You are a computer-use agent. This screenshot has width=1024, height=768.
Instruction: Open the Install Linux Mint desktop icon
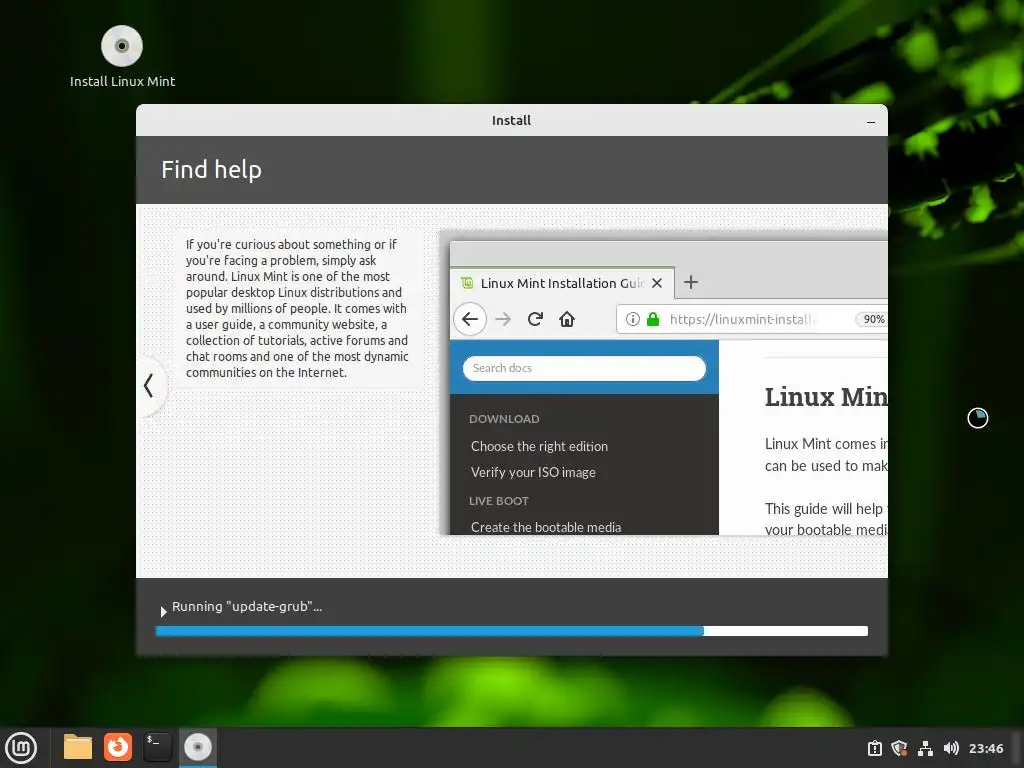[x=122, y=56]
